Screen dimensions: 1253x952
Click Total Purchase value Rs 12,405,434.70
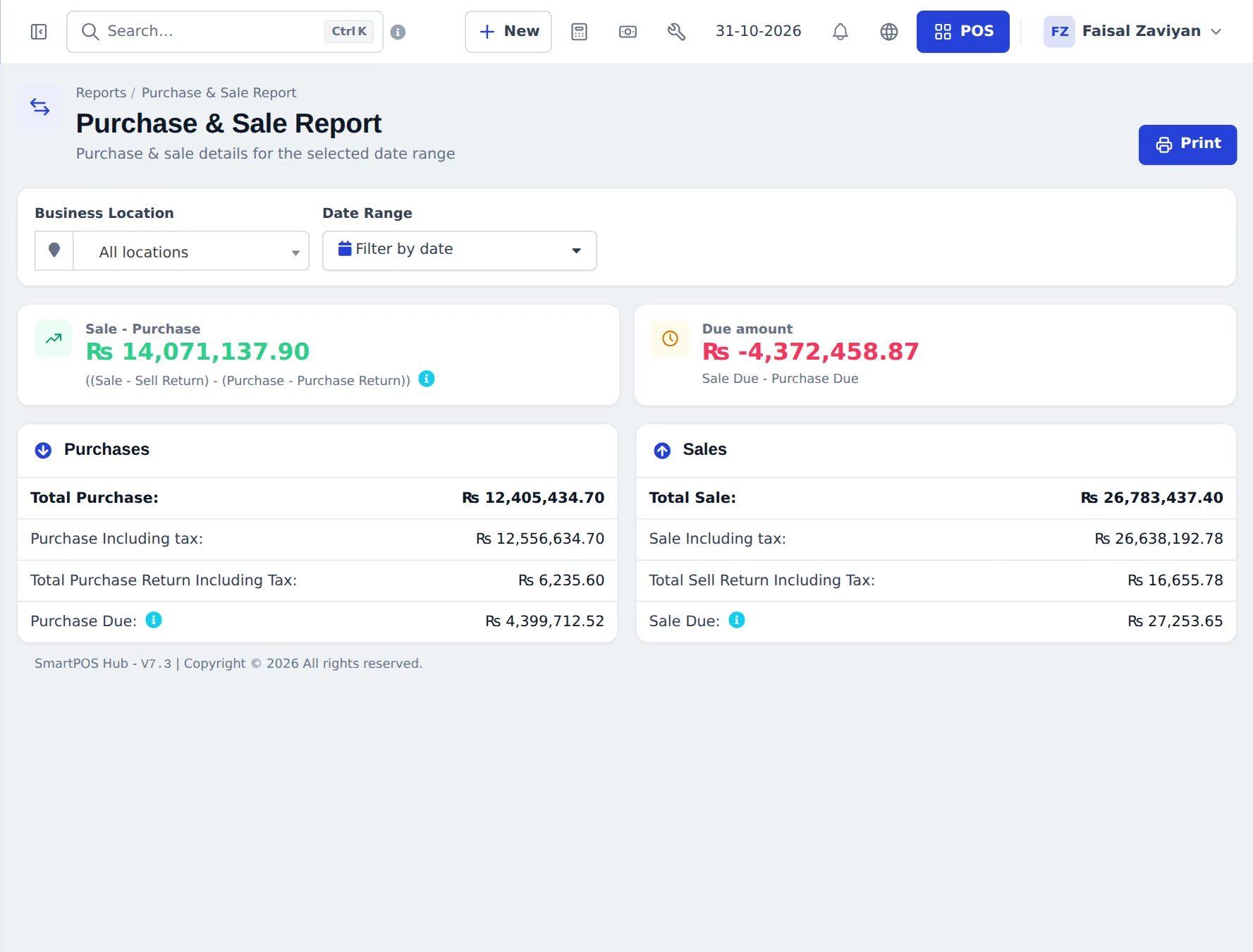pyautogui.click(x=533, y=498)
